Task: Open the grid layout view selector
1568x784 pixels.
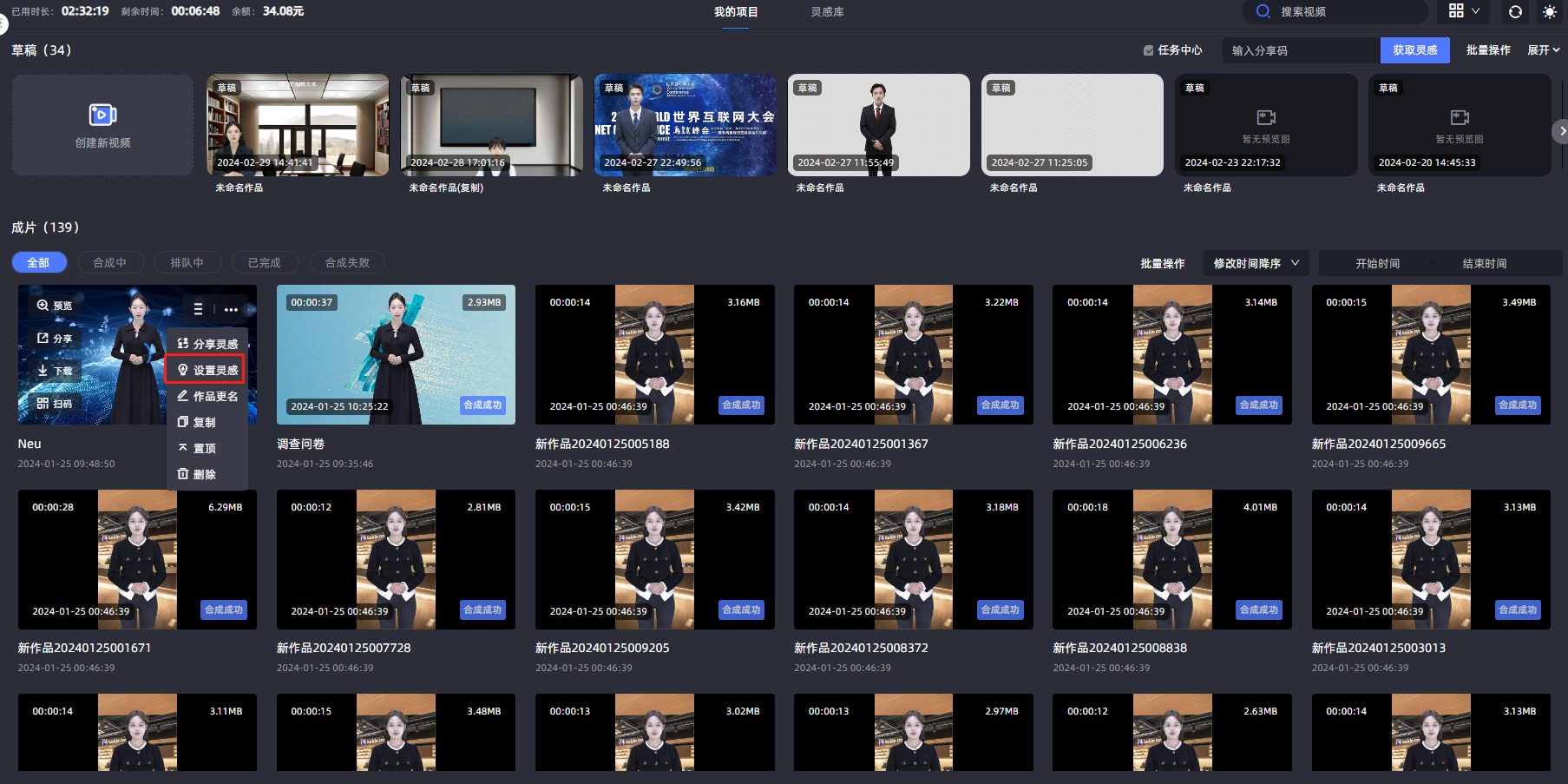Action: point(1464,11)
